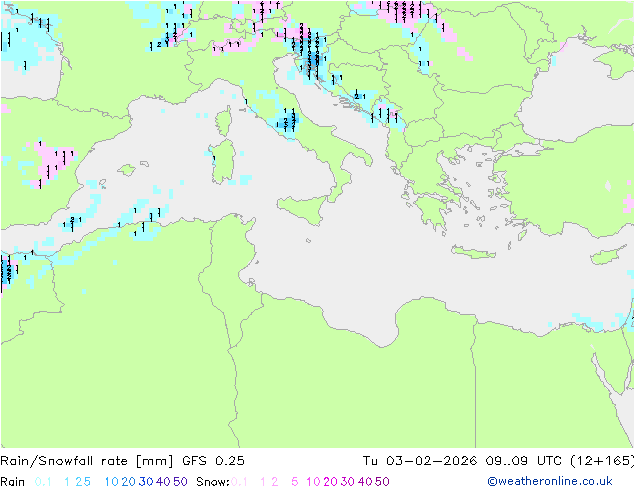
Task: Click the date '03-02-2026' in the timestamp
Action: coord(431,461)
